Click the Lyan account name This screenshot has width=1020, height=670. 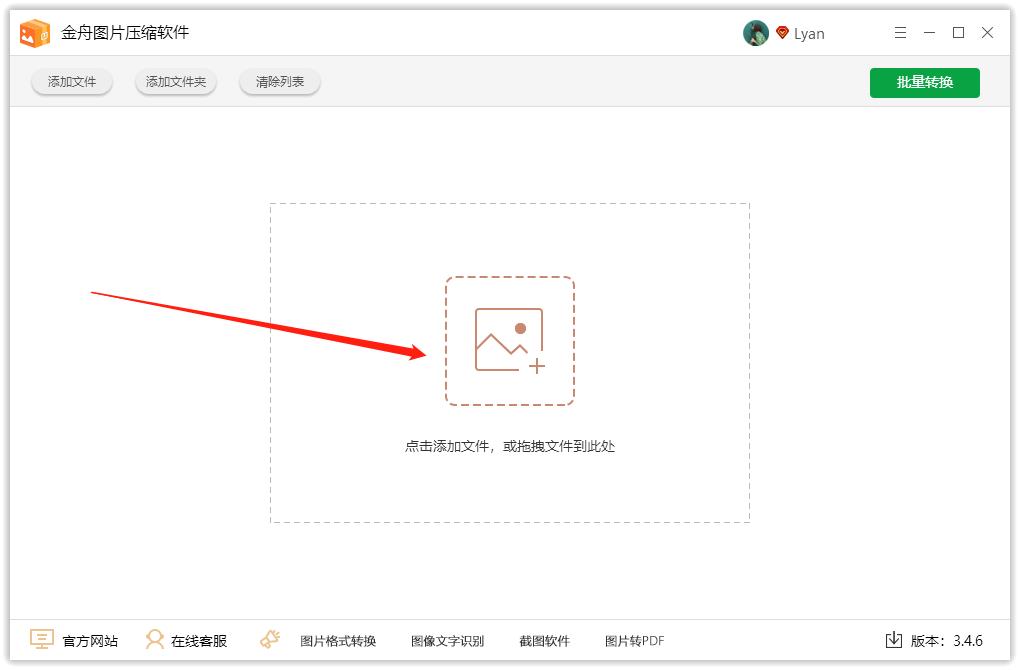tap(810, 32)
